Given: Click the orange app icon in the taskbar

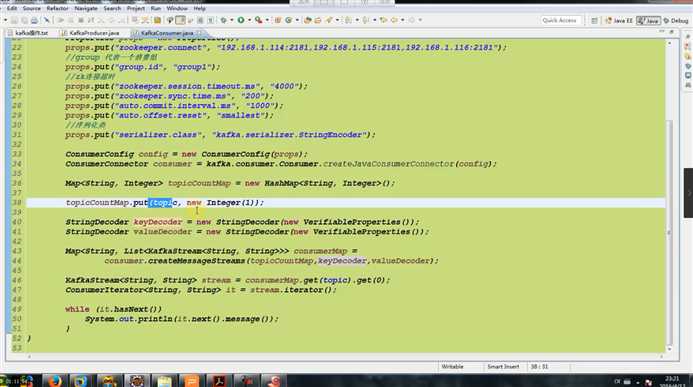Looking at the screenshot, I should coord(191,380).
